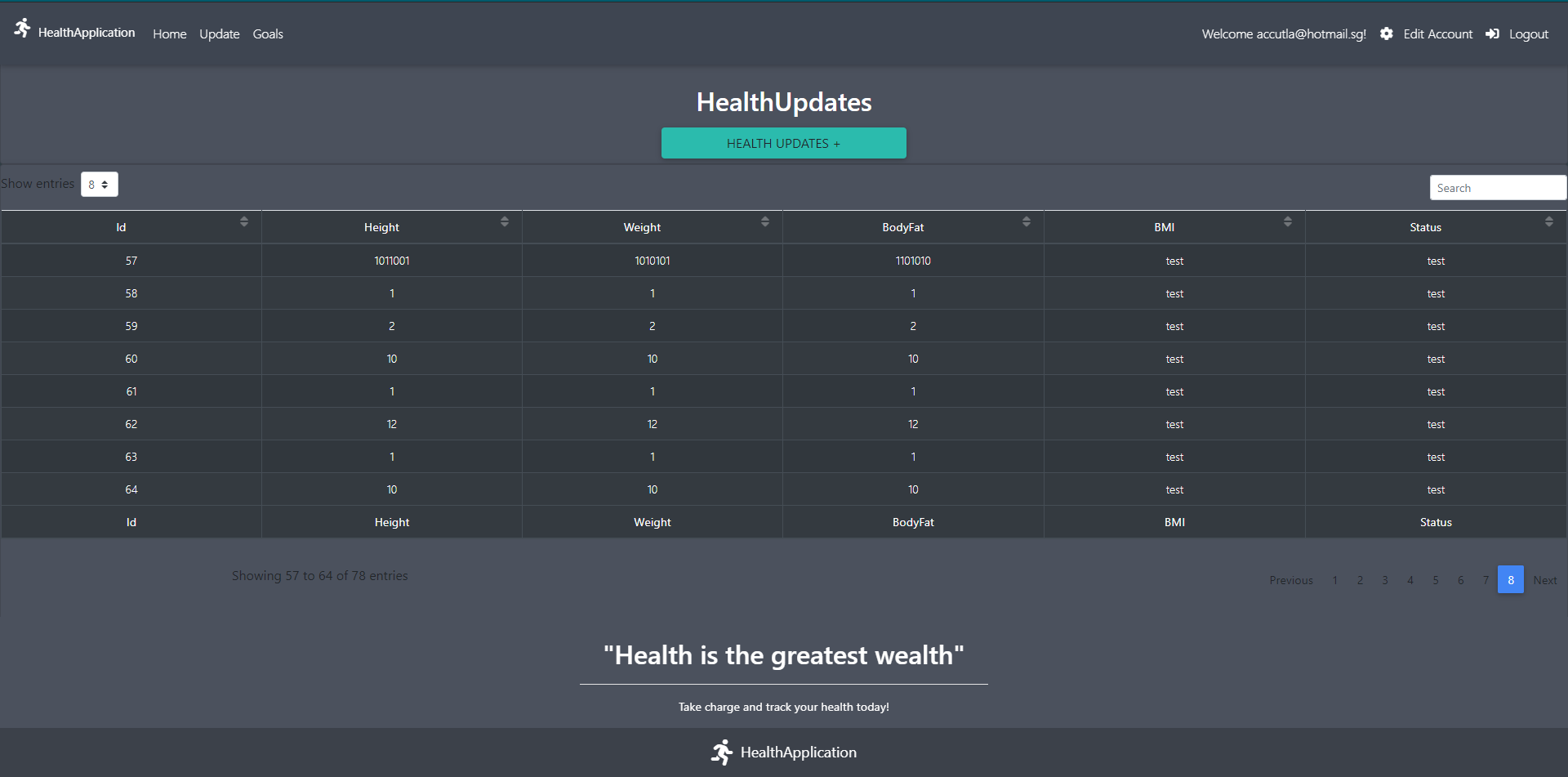Change entries count via the selector
The width and height of the screenshot is (1568, 777).
[99, 184]
